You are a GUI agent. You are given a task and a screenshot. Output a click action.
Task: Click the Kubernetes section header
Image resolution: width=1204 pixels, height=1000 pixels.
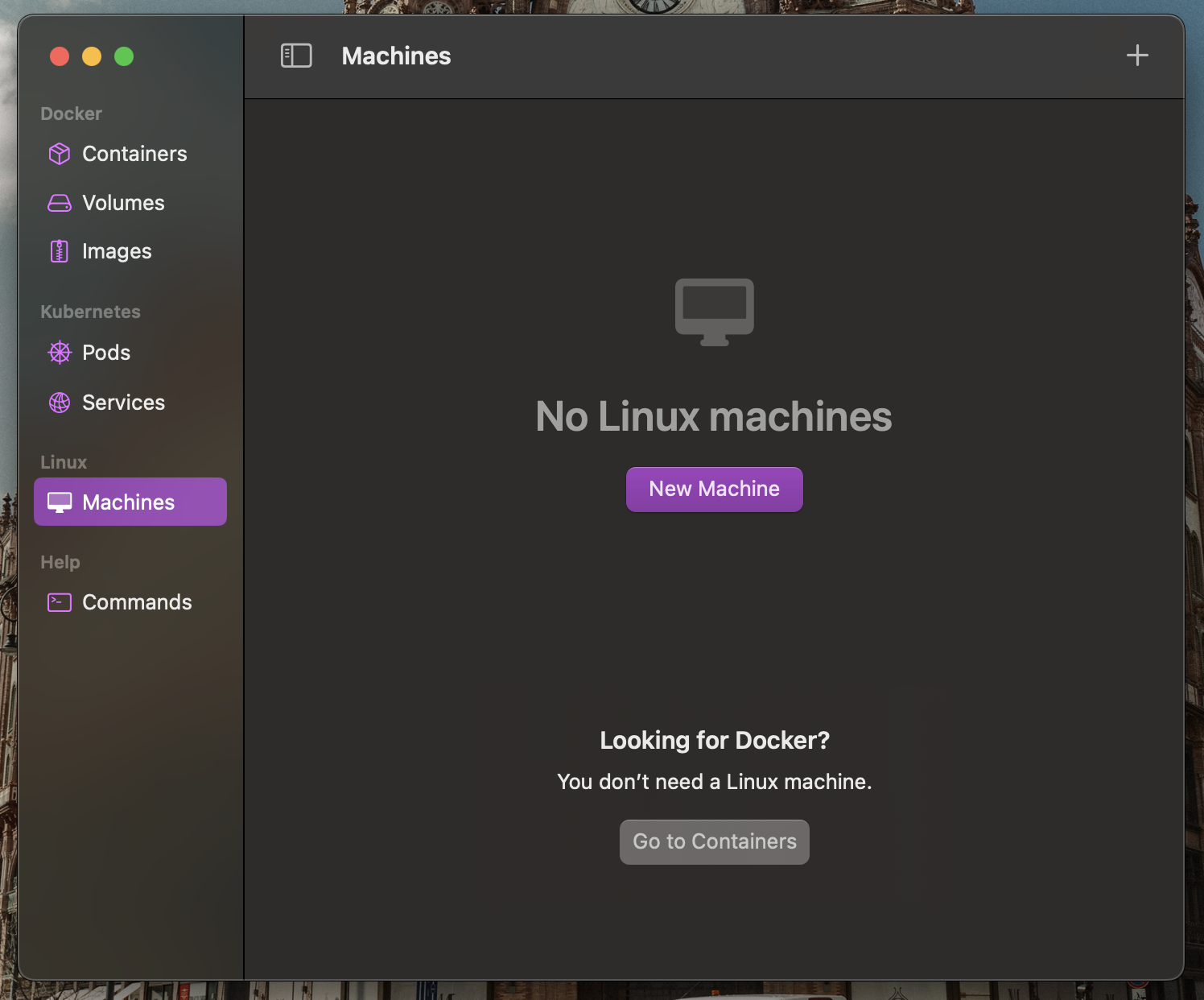90,312
